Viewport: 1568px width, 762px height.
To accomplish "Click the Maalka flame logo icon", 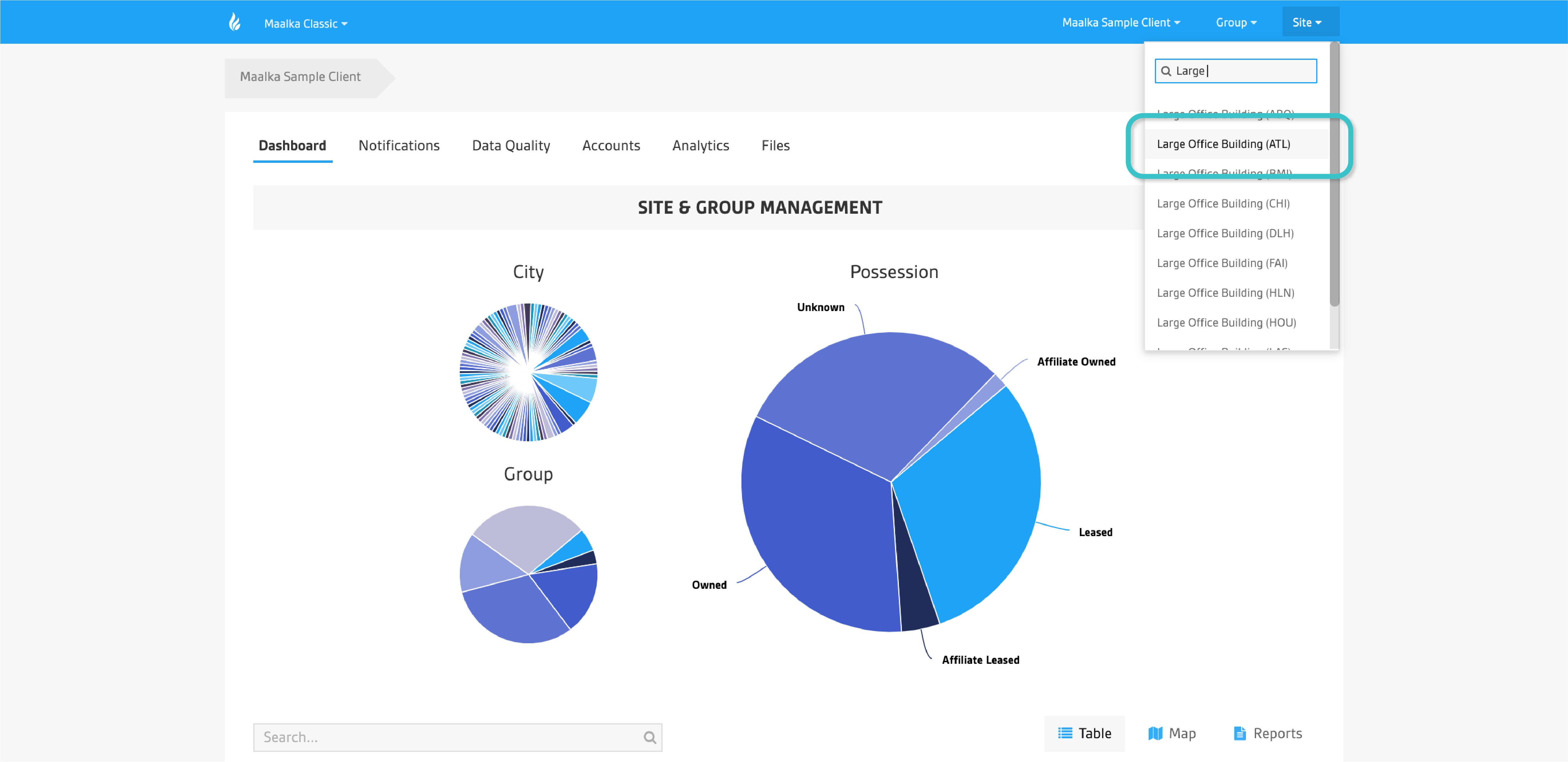I will tap(234, 23).
